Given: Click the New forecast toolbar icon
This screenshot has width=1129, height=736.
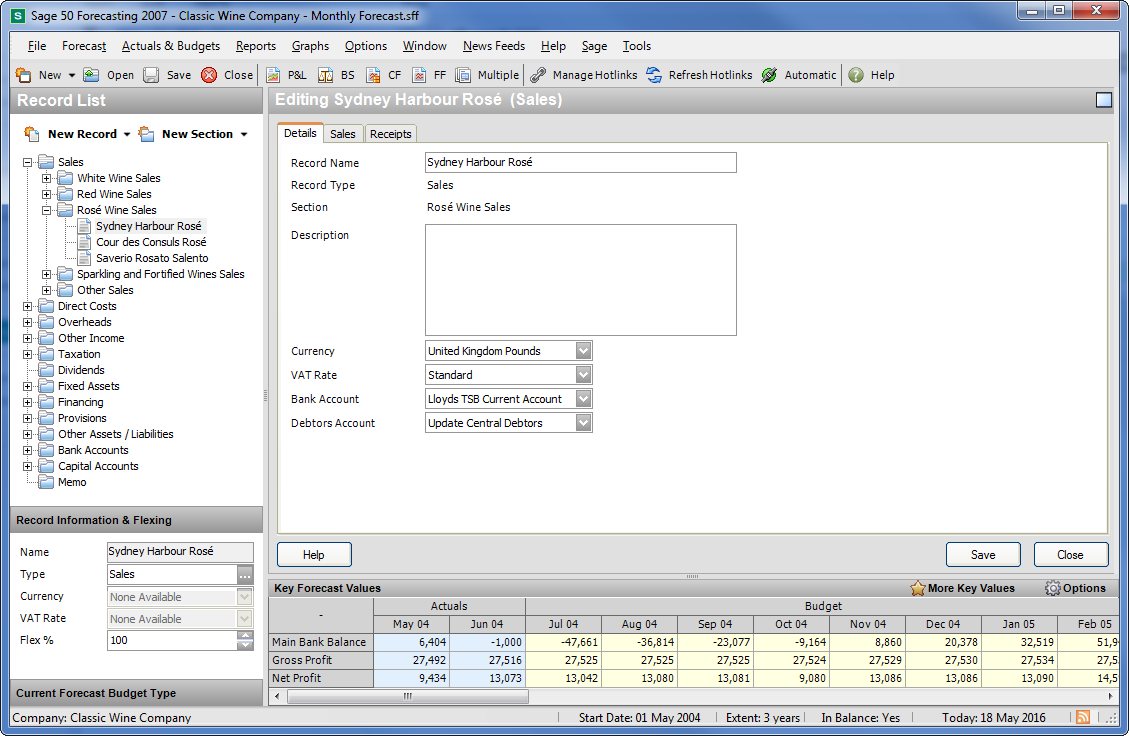Looking at the screenshot, I should 24,75.
